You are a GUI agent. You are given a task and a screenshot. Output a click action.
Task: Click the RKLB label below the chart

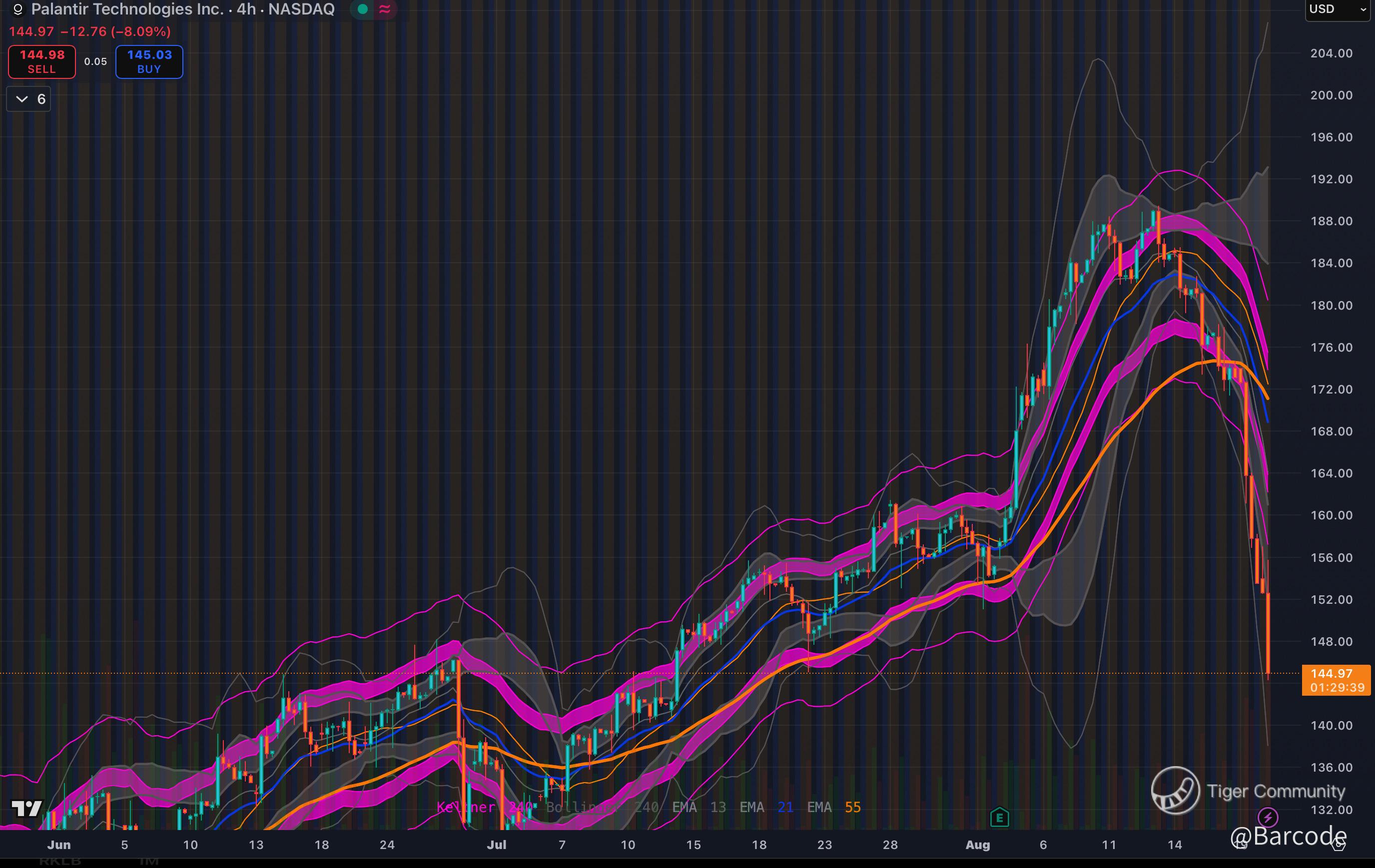60,861
